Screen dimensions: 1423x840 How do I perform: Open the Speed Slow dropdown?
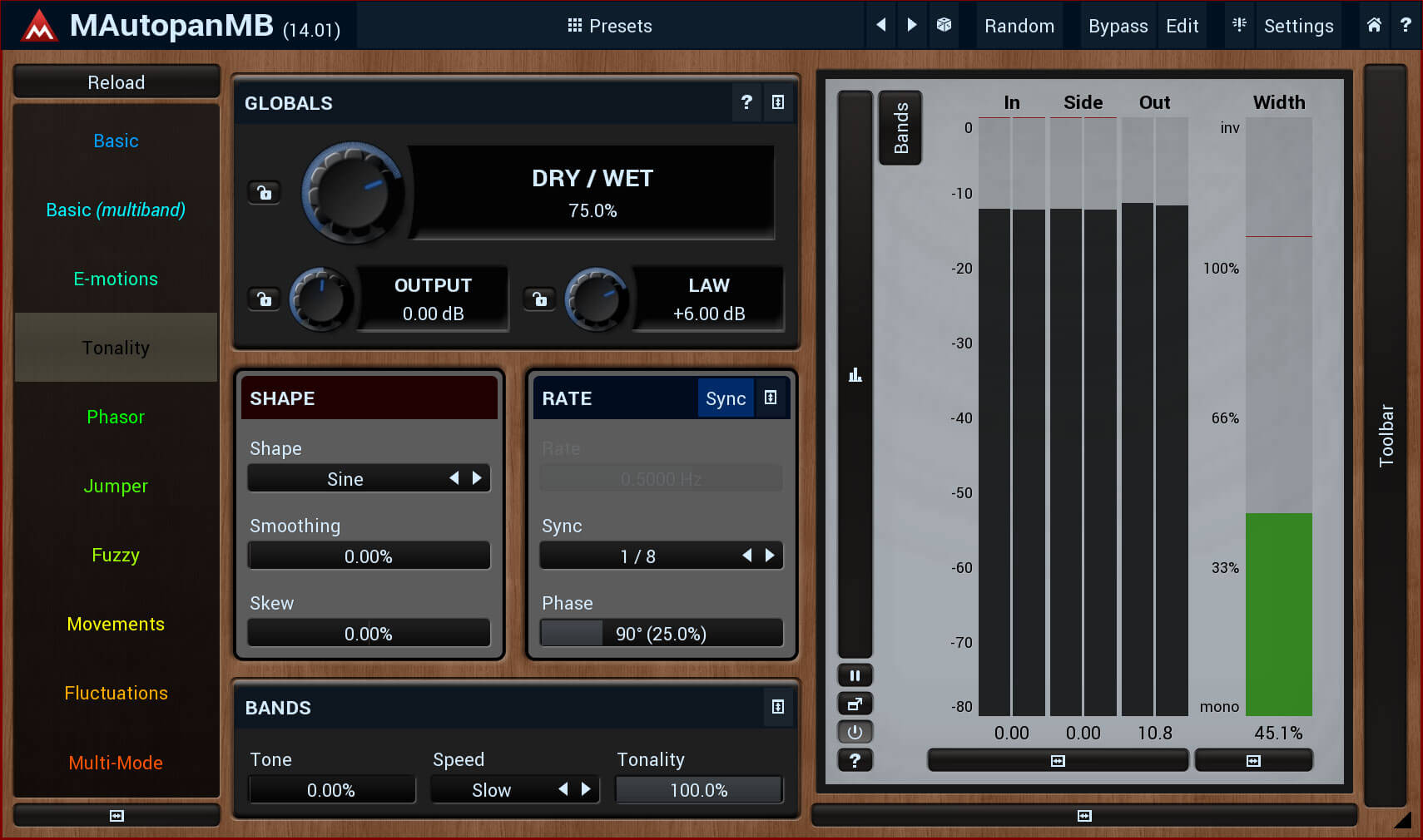(491, 789)
